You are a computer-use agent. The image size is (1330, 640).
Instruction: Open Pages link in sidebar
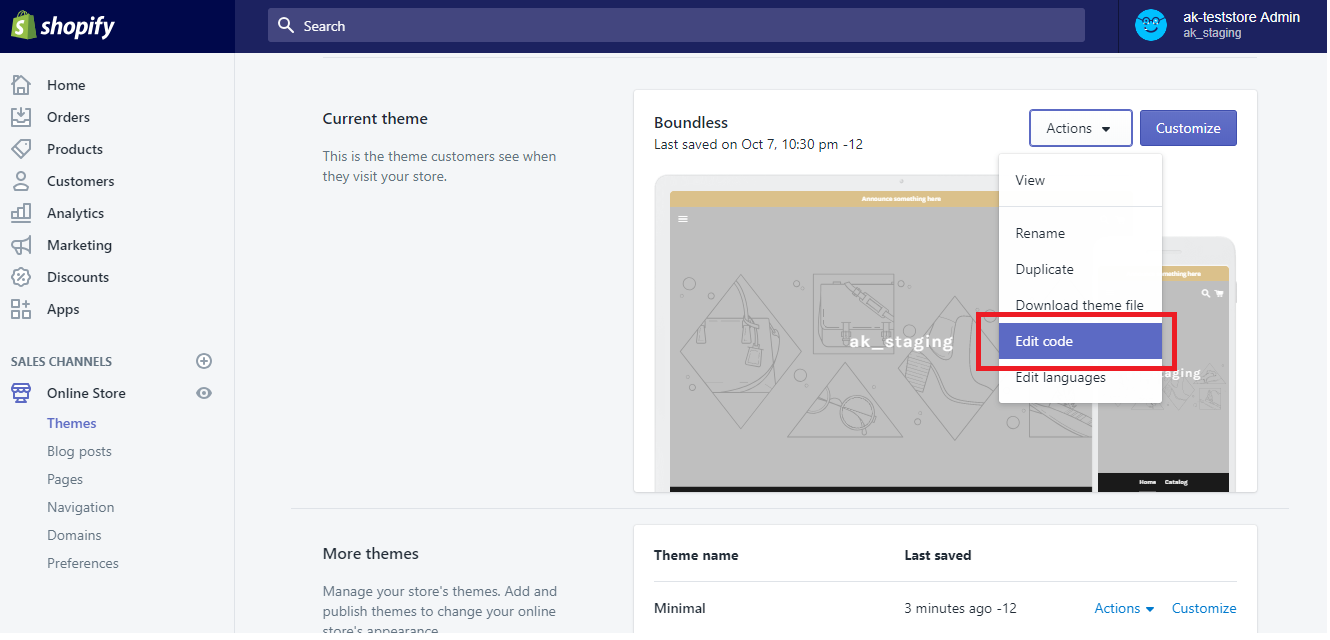(65, 479)
